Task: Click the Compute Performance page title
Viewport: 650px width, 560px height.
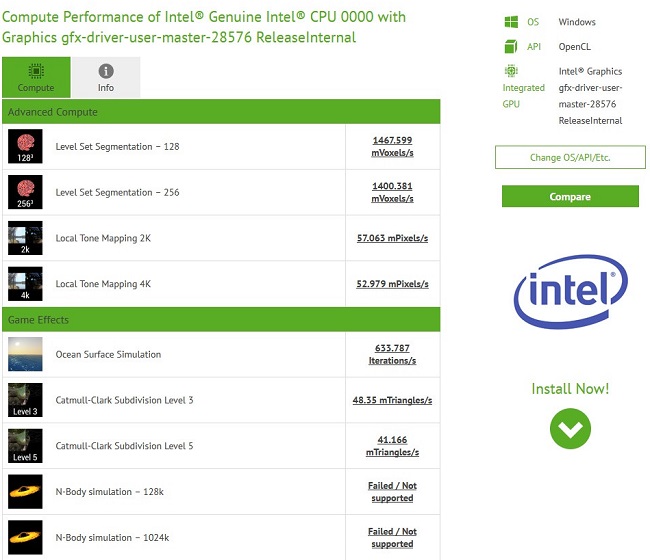Action: pyautogui.click(x=204, y=27)
